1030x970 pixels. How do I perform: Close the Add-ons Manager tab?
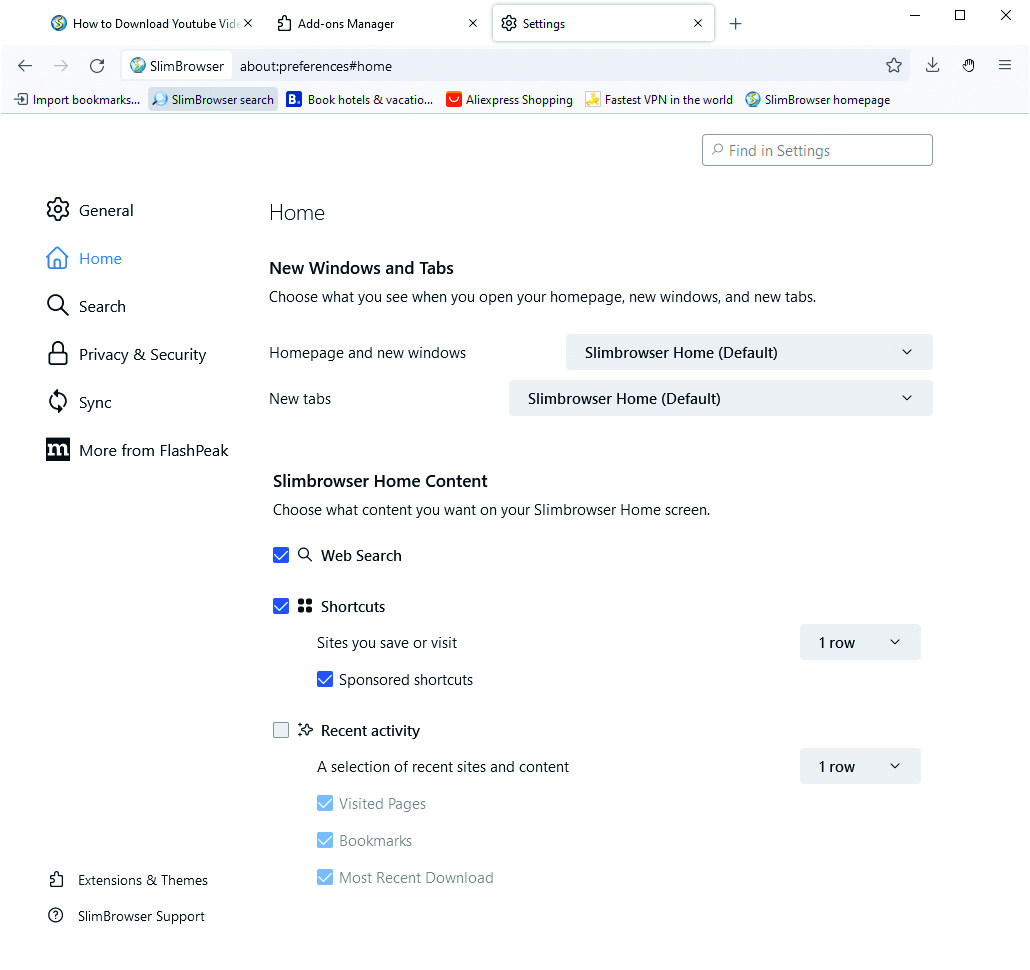pos(473,23)
